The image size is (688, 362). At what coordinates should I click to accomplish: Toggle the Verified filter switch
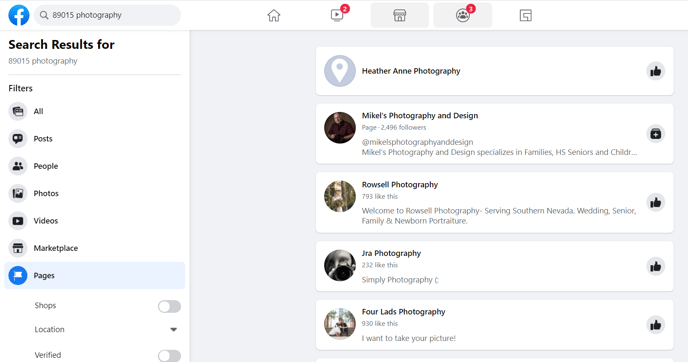tap(169, 355)
